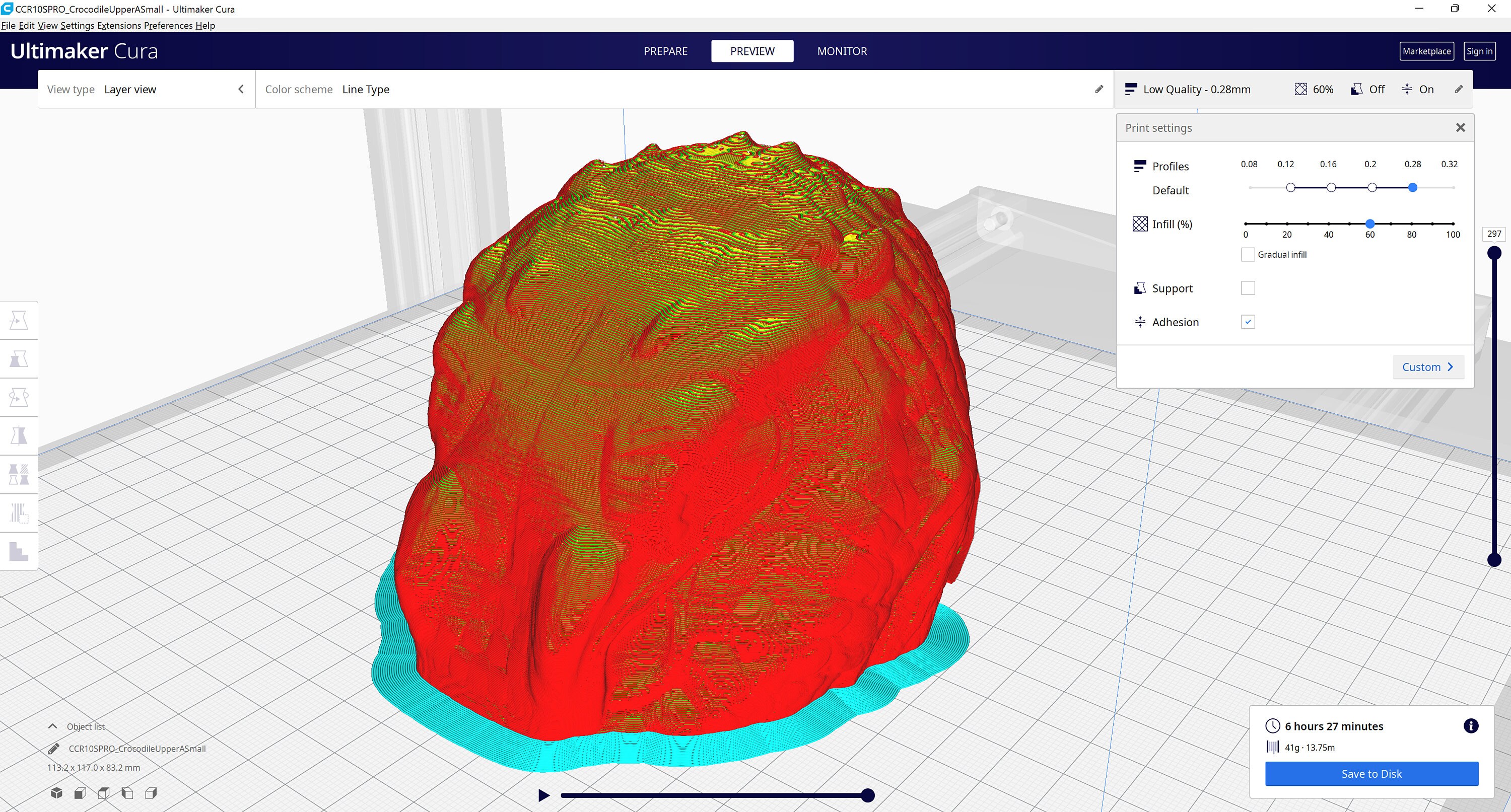Switch to front camera view cube

coord(81,793)
